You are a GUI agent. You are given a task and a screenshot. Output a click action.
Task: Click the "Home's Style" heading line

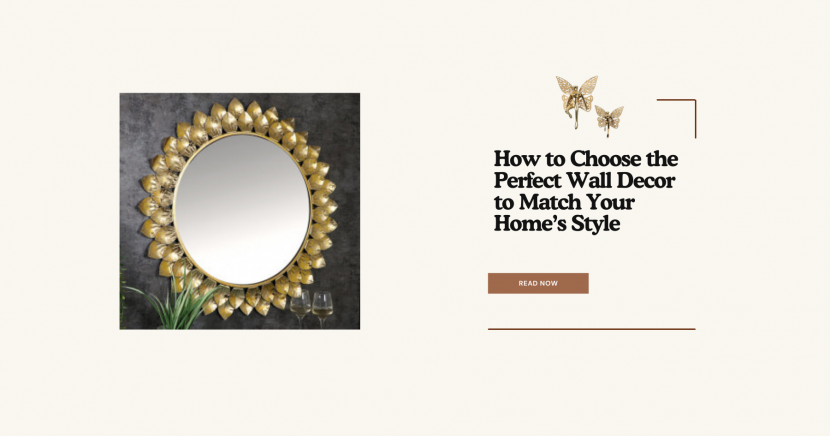(x=557, y=223)
